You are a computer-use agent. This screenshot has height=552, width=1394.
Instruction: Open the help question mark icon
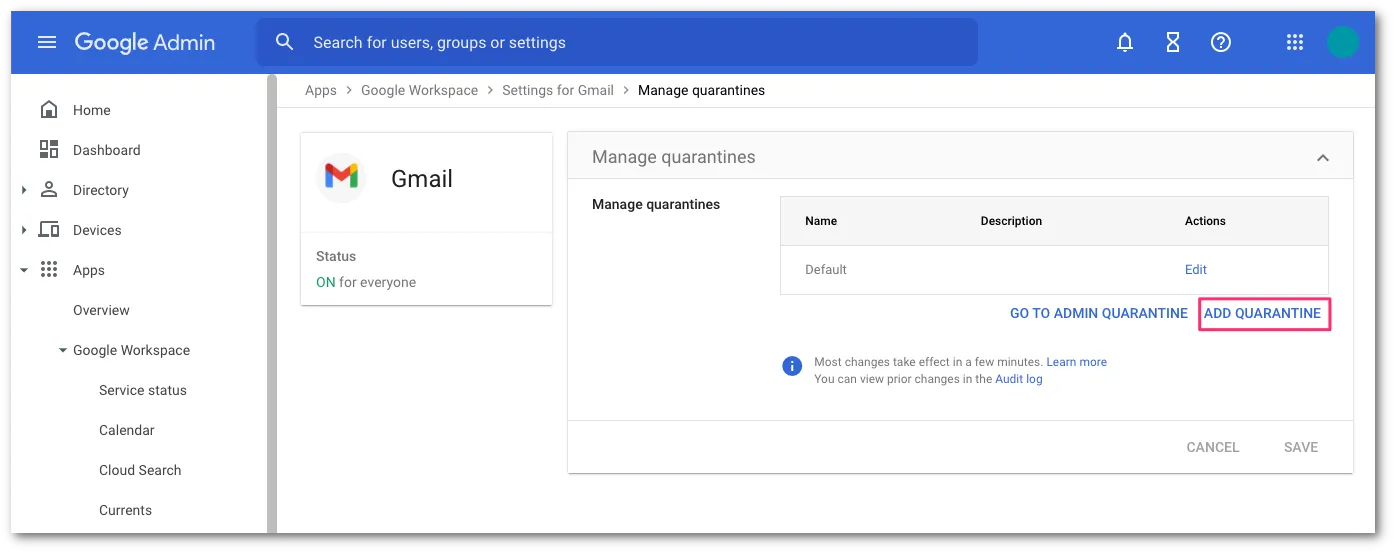tap(1221, 42)
